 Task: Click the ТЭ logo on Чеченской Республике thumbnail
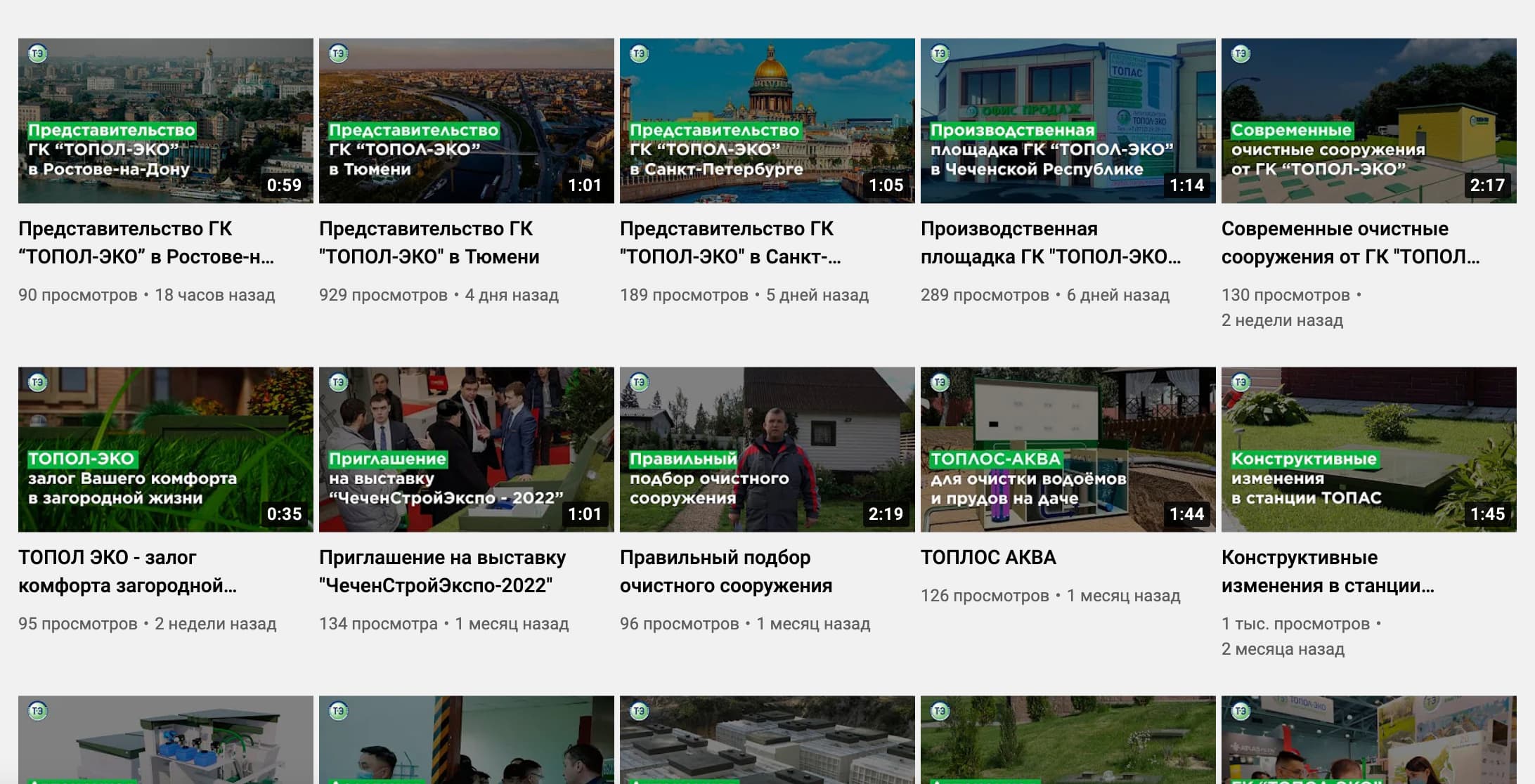940,53
